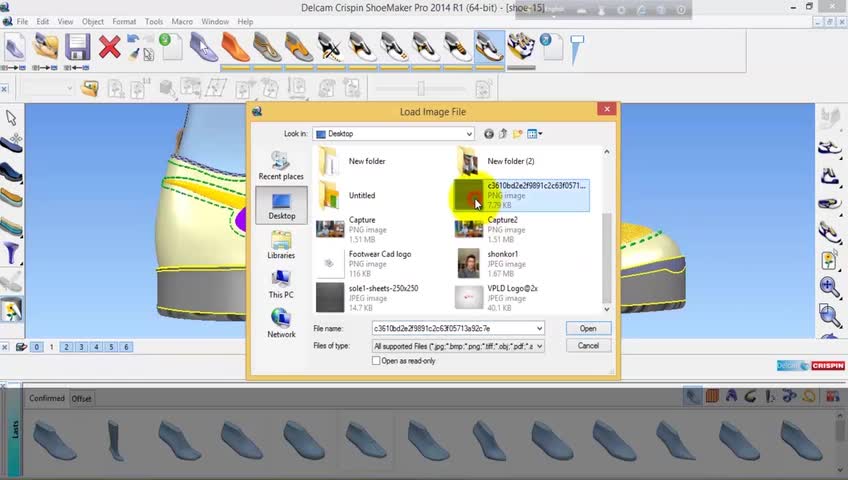Switch to the Offset tab
This screenshot has width=848, height=480.
pyautogui.click(x=82, y=399)
